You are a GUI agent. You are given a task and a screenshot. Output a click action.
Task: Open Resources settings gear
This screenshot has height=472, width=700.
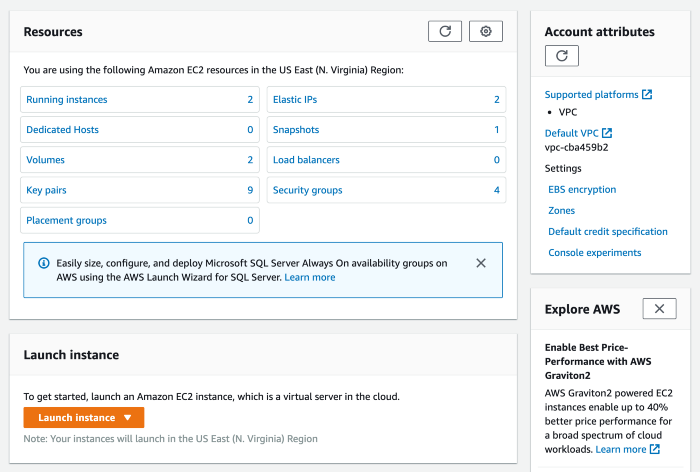click(x=486, y=31)
